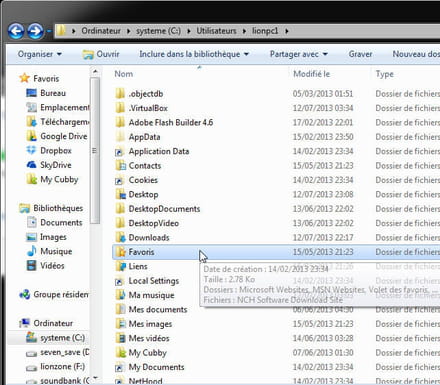Select SkyDrive in the navigation pane
Screen dimensions: 440x385
(x=55, y=165)
